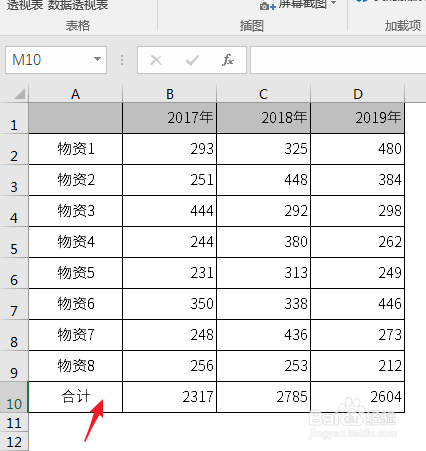Select row 10 header

coord(14,397)
